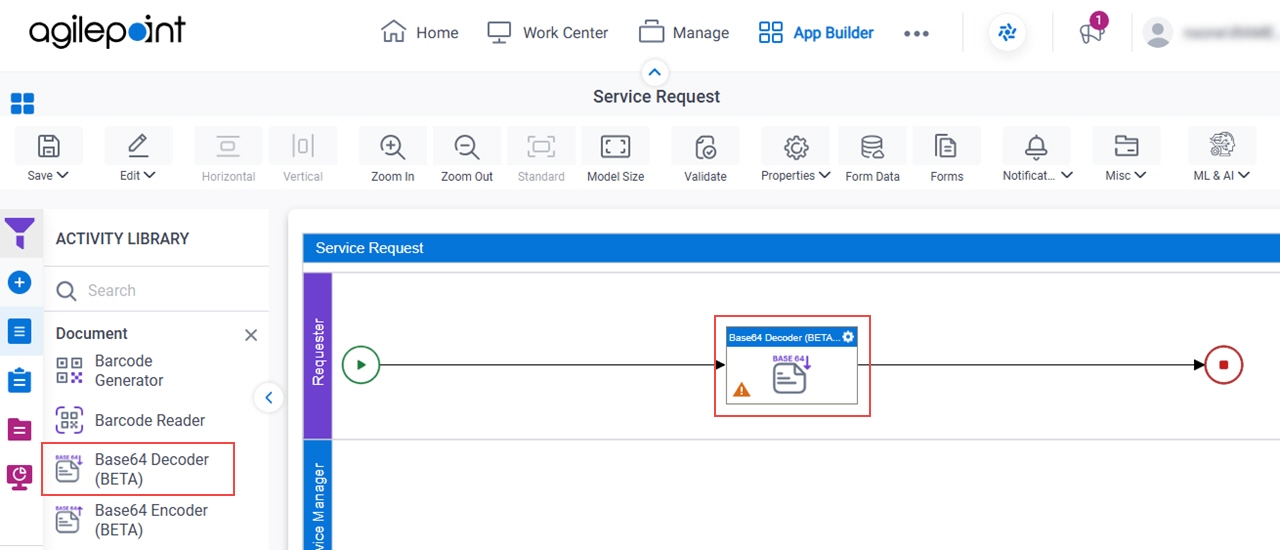
Task: Open the Misc folder dropdown
Action: pos(1126,157)
